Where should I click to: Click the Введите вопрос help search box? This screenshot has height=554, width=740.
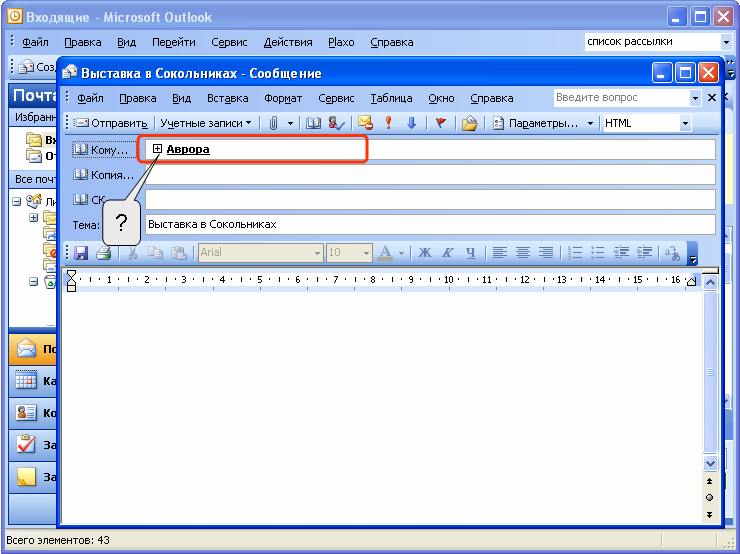(622, 98)
